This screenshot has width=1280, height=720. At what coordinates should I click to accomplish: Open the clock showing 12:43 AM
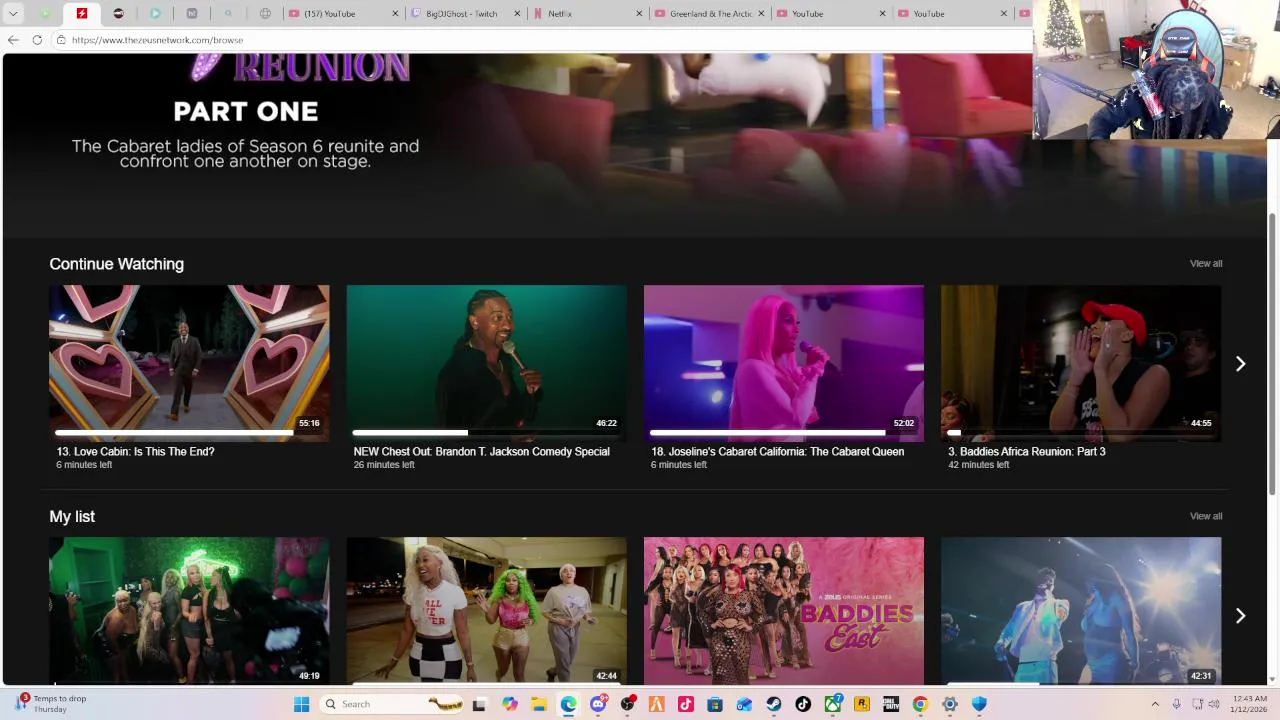point(1250,704)
